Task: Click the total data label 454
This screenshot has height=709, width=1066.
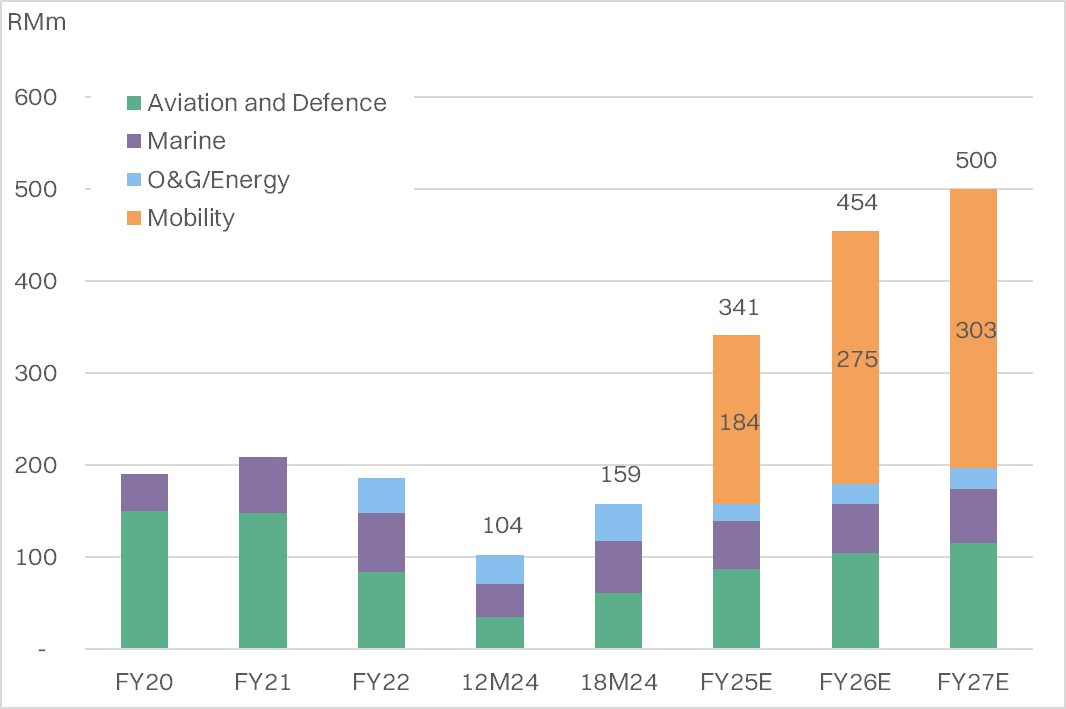Action: point(856,203)
